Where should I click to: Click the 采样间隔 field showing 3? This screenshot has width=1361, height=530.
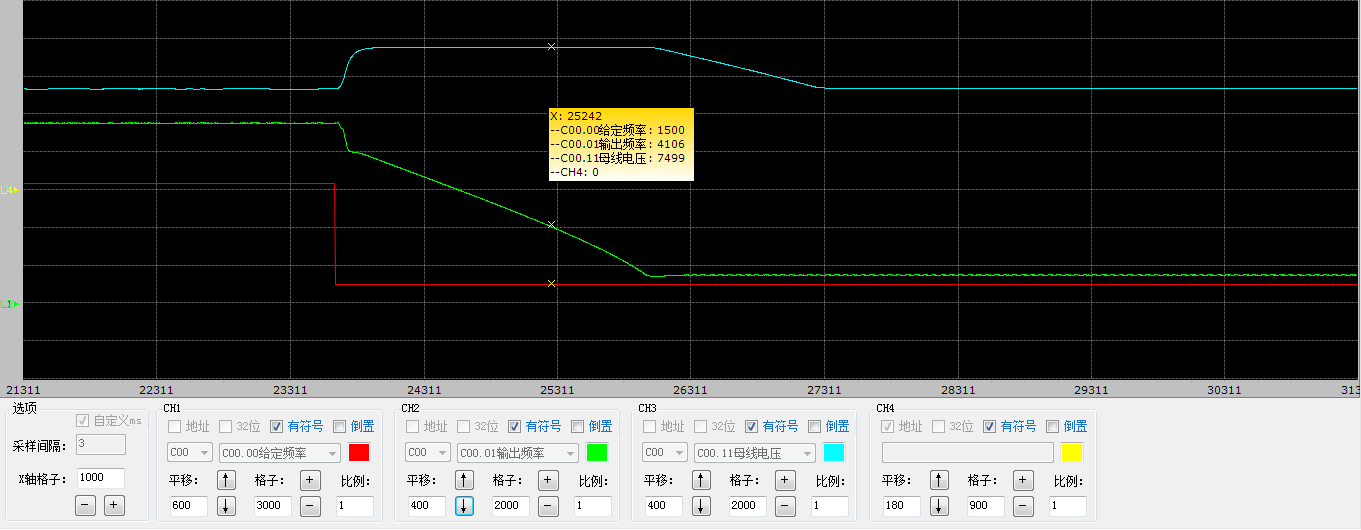point(100,445)
